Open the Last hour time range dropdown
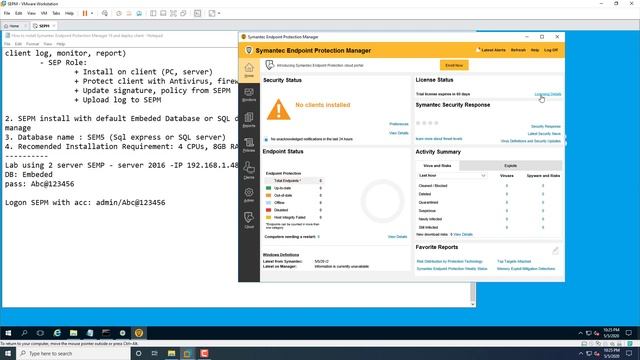The height and width of the screenshot is (360, 640). (x=452, y=176)
